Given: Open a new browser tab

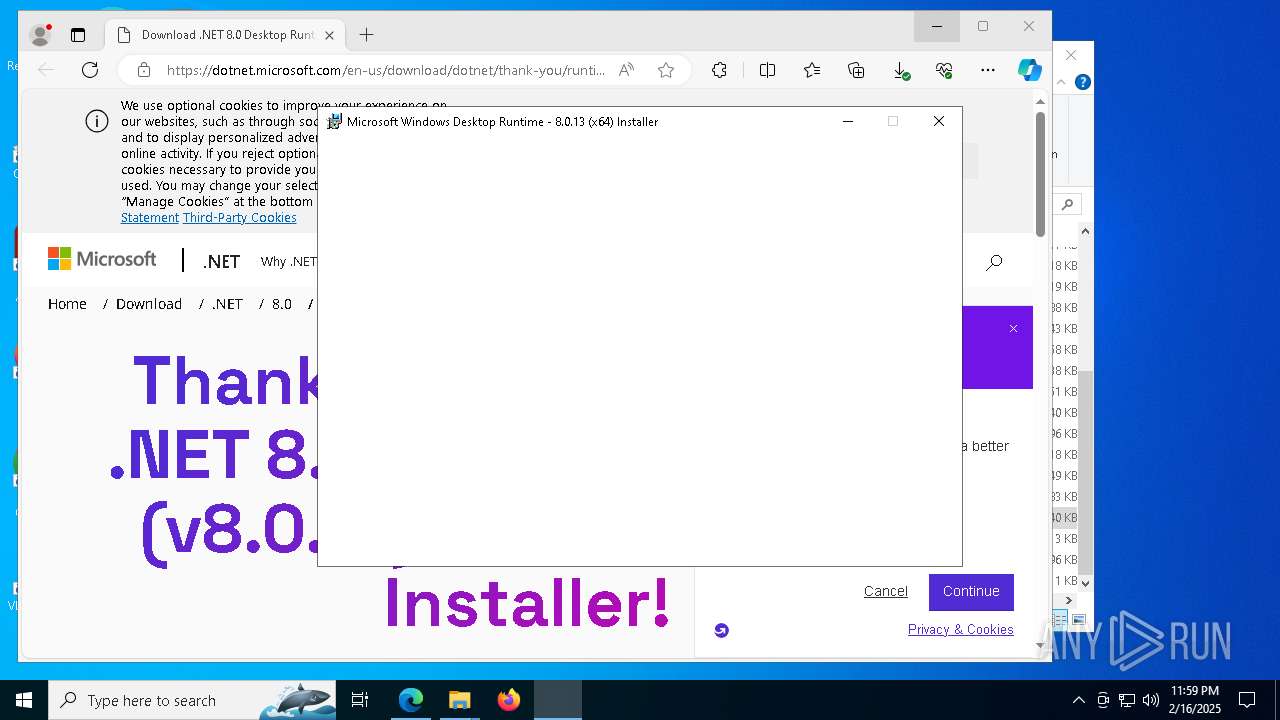Looking at the screenshot, I should coord(367,35).
